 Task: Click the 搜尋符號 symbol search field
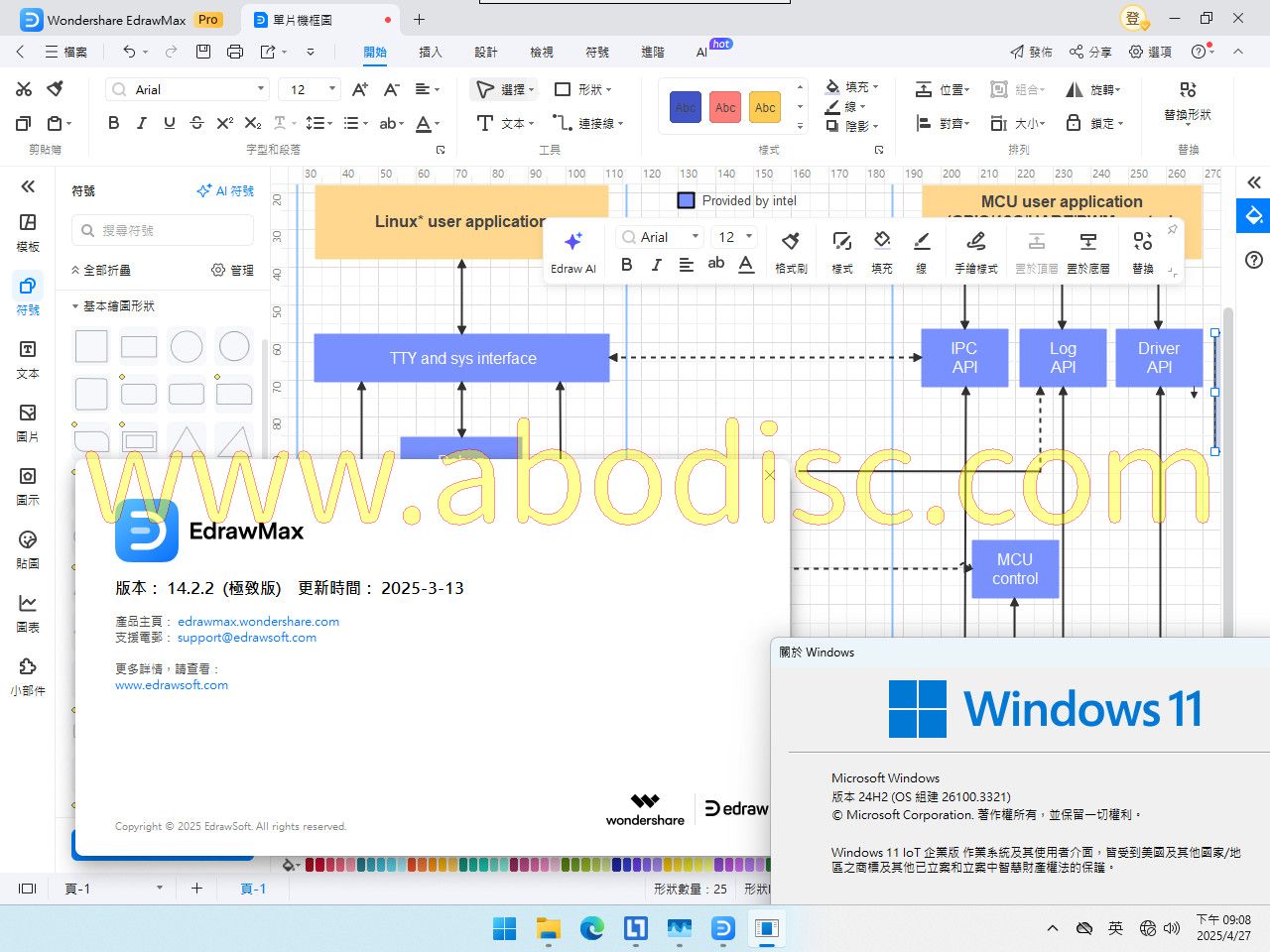163,230
